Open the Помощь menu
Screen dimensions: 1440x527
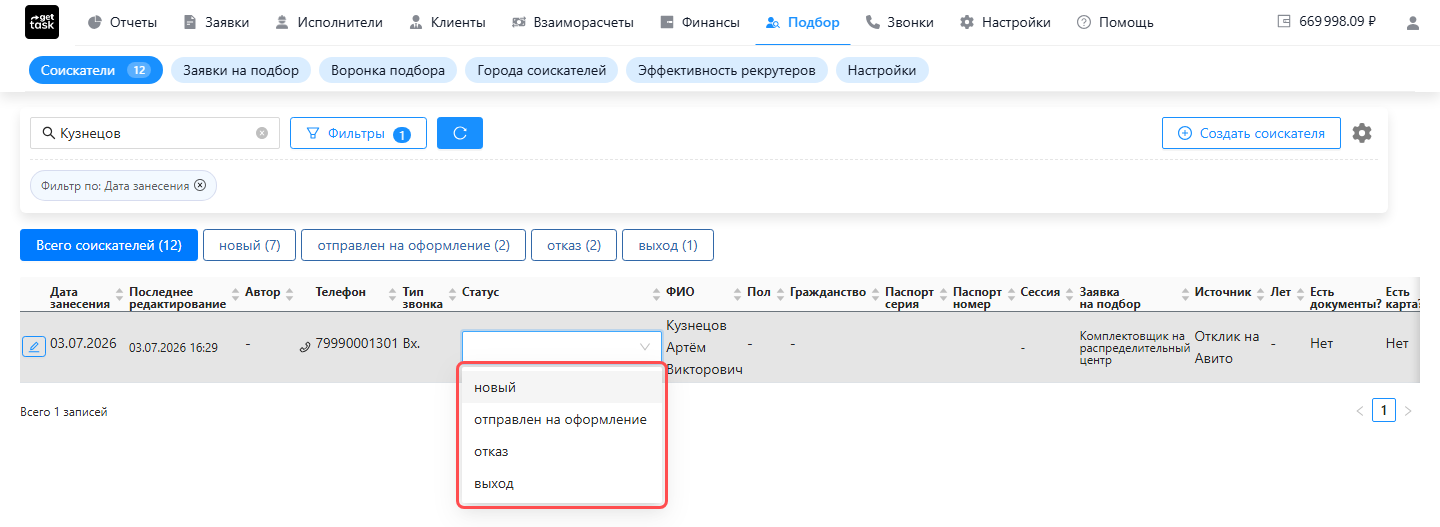point(1115,22)
